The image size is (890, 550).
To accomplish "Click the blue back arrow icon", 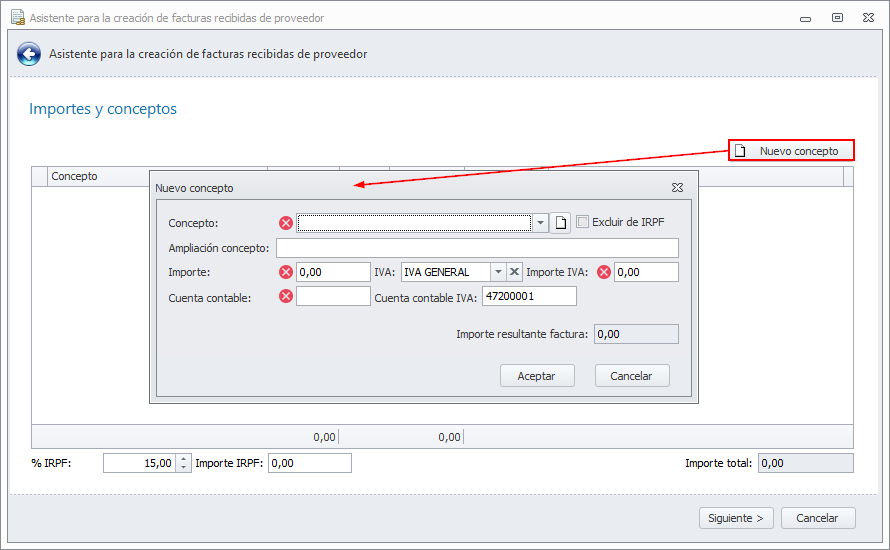I will click(29, 55).
